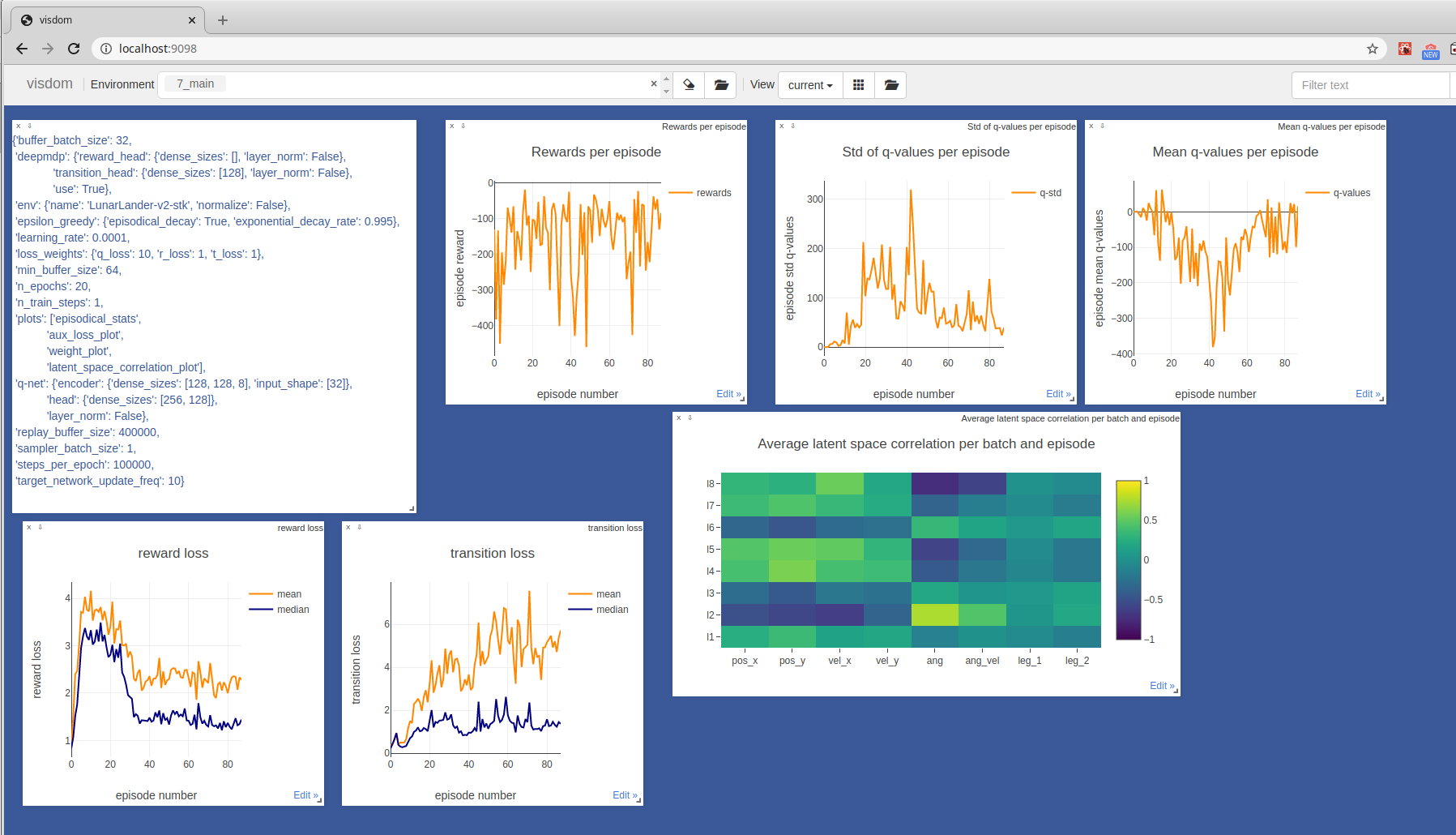Bookmark this page with the star icon
Image resolution: width=1456 pixels, height=835 pixels.
[x=1372, y=49]
